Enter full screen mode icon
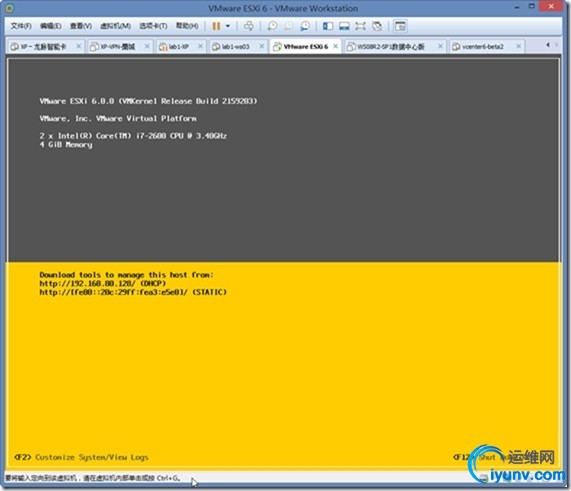 point(361,26)
